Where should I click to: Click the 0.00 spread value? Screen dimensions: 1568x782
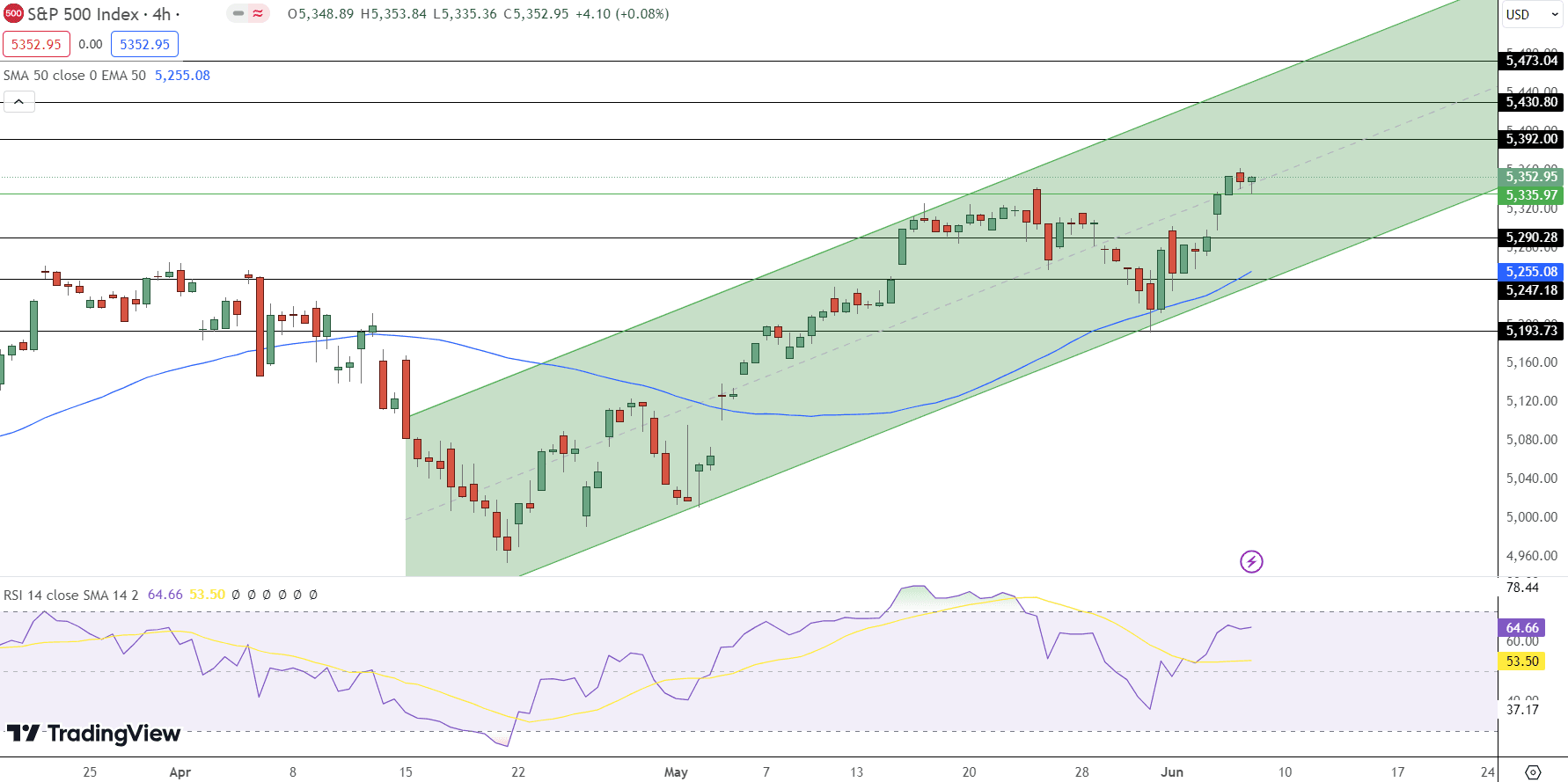pyautogui.click(x=91, y=44)
